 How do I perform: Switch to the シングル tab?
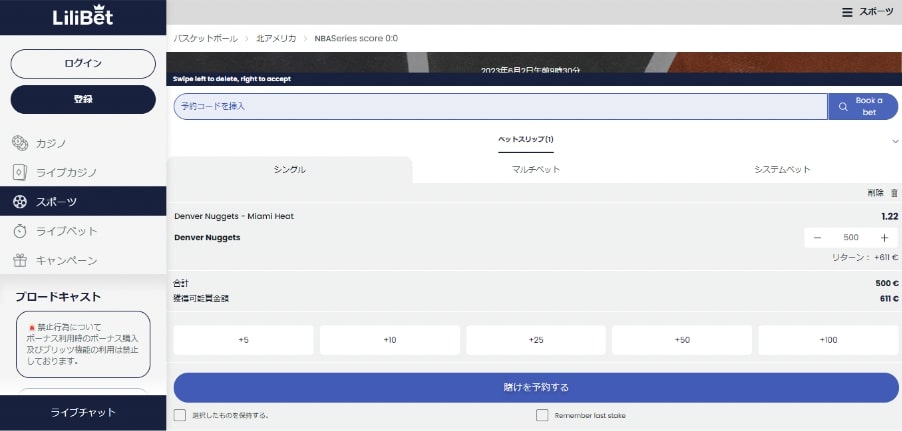coord(289,170)
